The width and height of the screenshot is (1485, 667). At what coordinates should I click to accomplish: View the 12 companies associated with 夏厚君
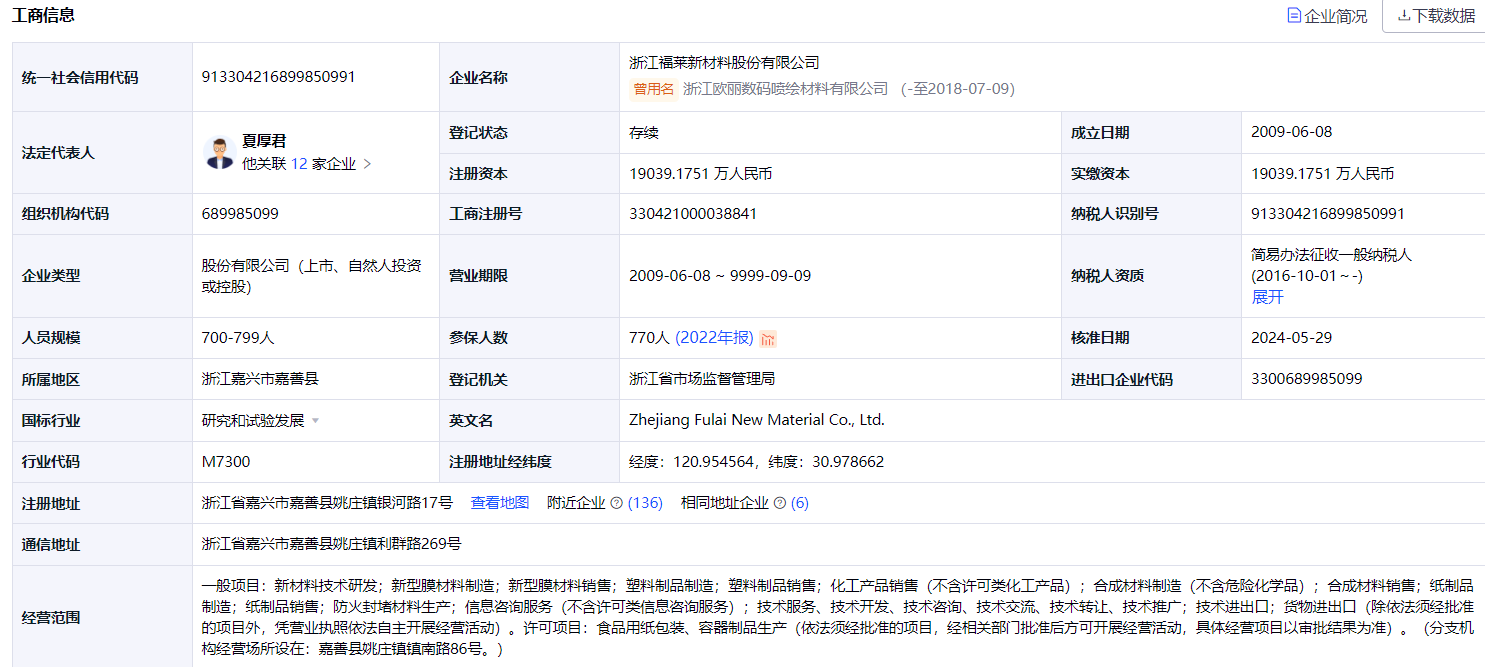(299, 164)
